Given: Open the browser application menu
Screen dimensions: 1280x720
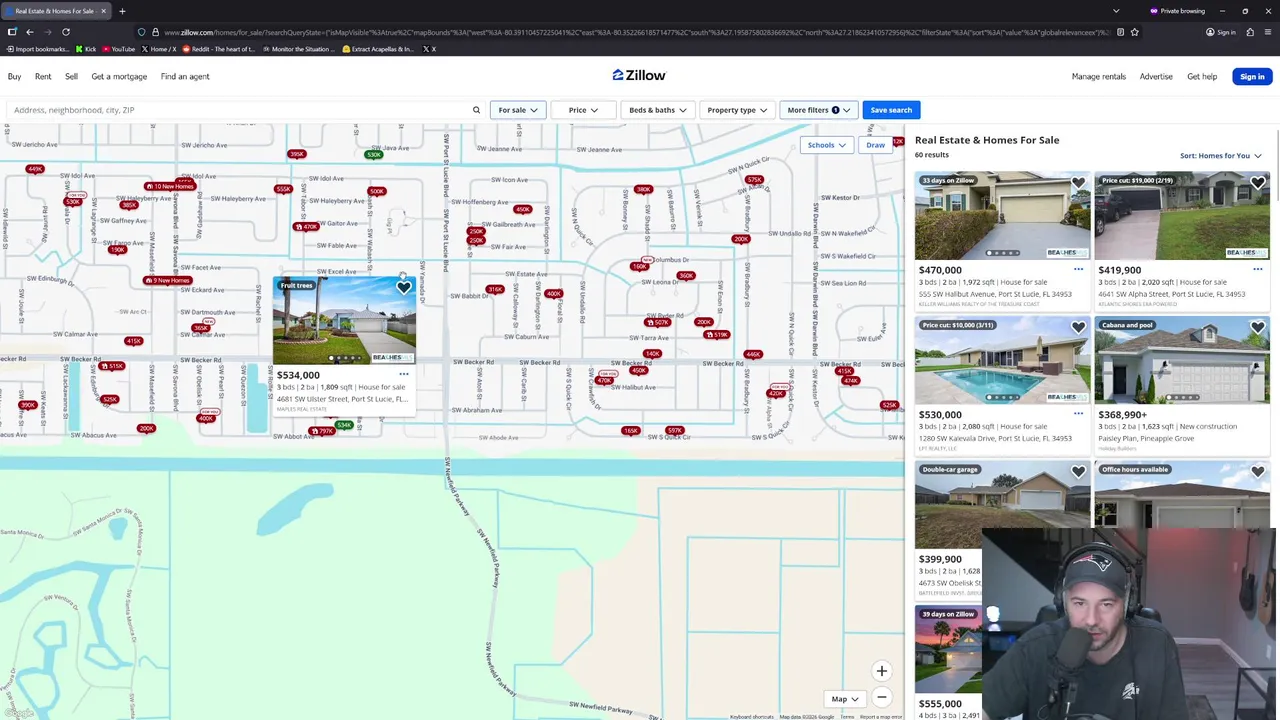Looking at the screenshot, I should (1267, 32).
